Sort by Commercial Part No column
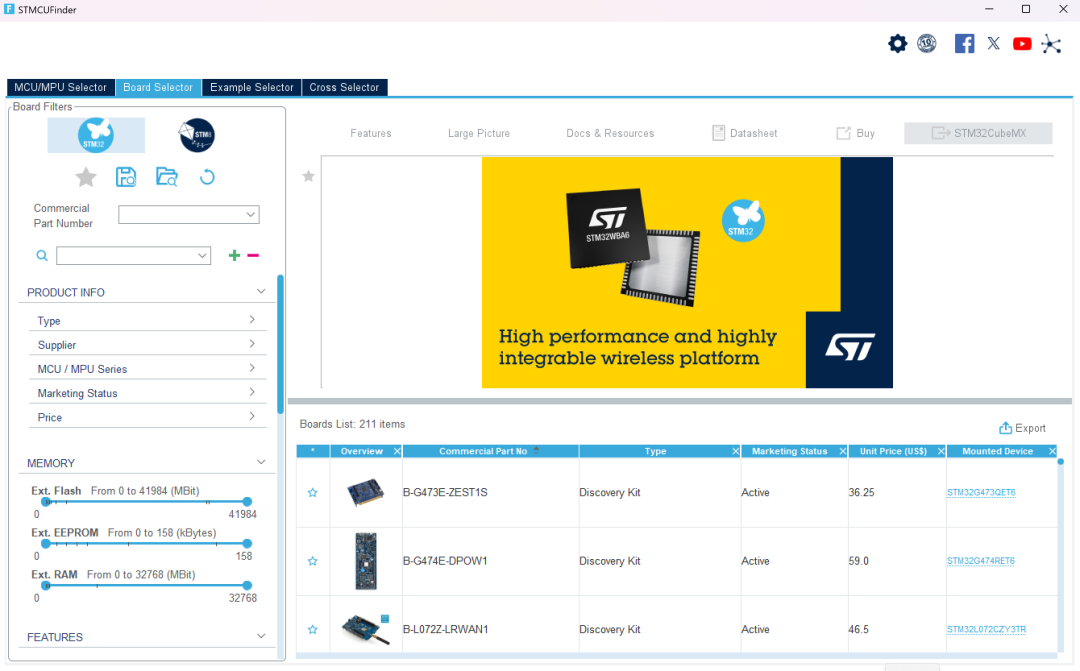Screen dimensions: 1080x671 click(x=490, y=451)
